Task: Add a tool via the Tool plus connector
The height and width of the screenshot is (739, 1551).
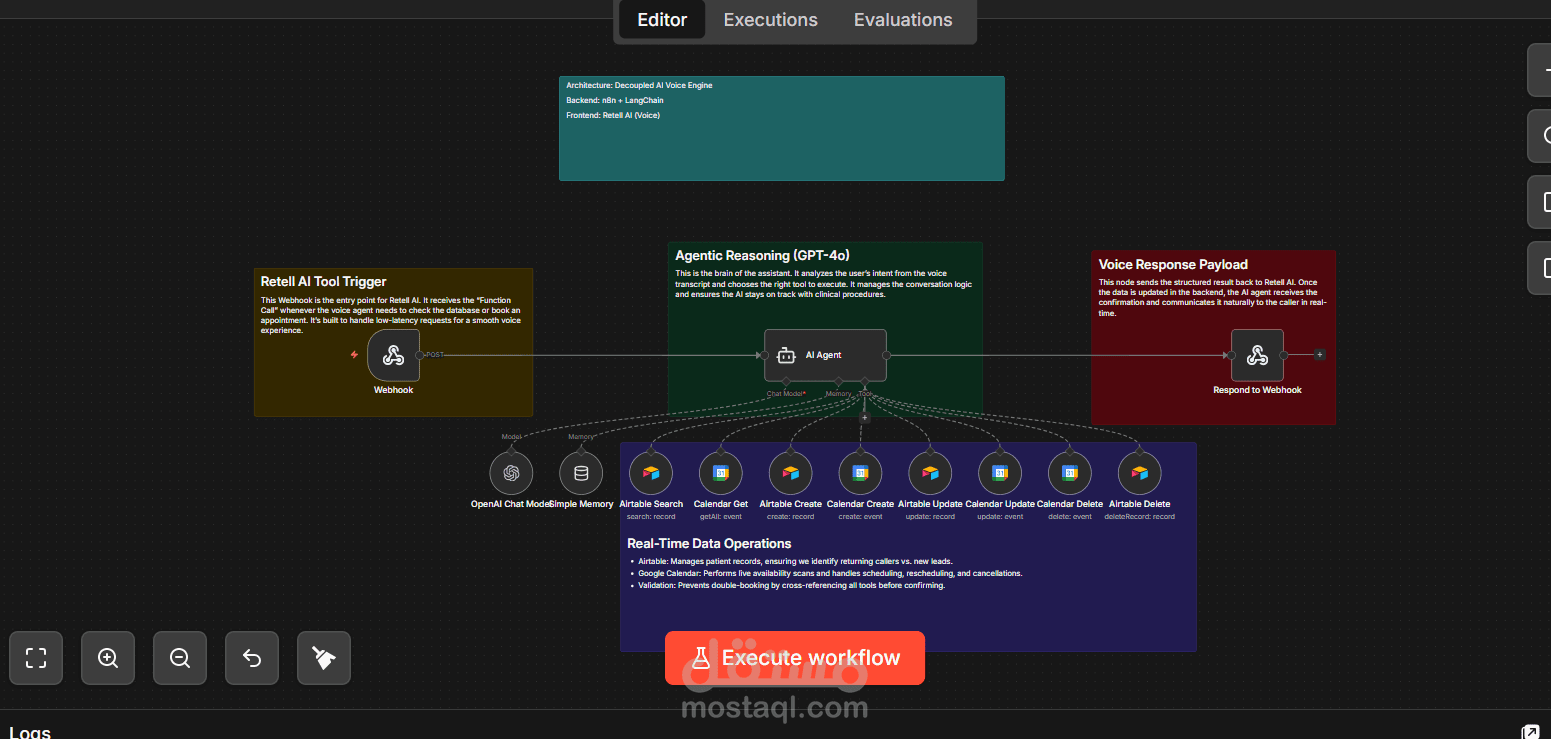Action: [865, 418]
